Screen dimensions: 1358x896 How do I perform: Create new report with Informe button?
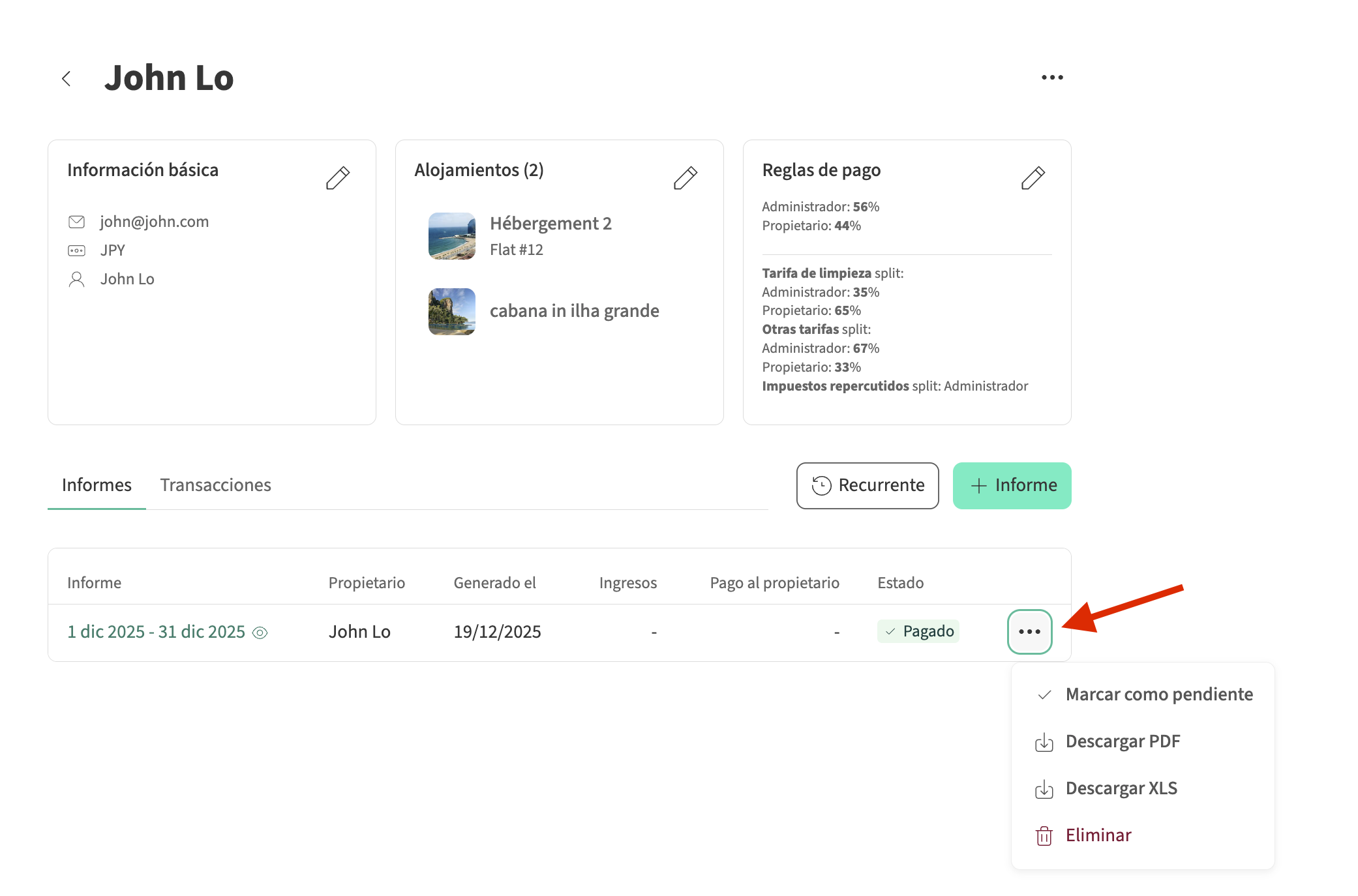pyautogui.click(x=1012, y=486)
